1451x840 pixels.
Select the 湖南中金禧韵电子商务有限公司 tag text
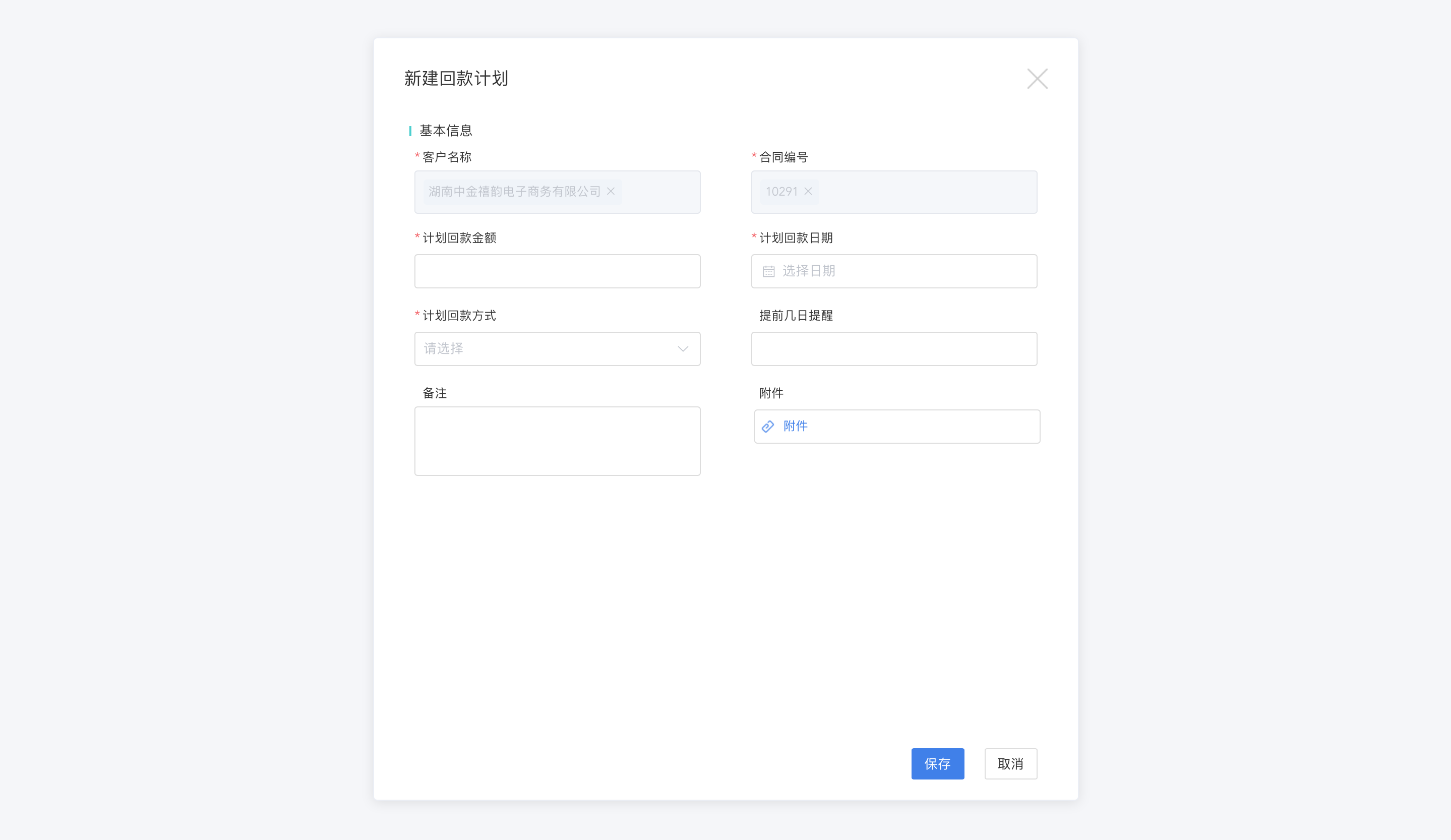coord(514,191)
